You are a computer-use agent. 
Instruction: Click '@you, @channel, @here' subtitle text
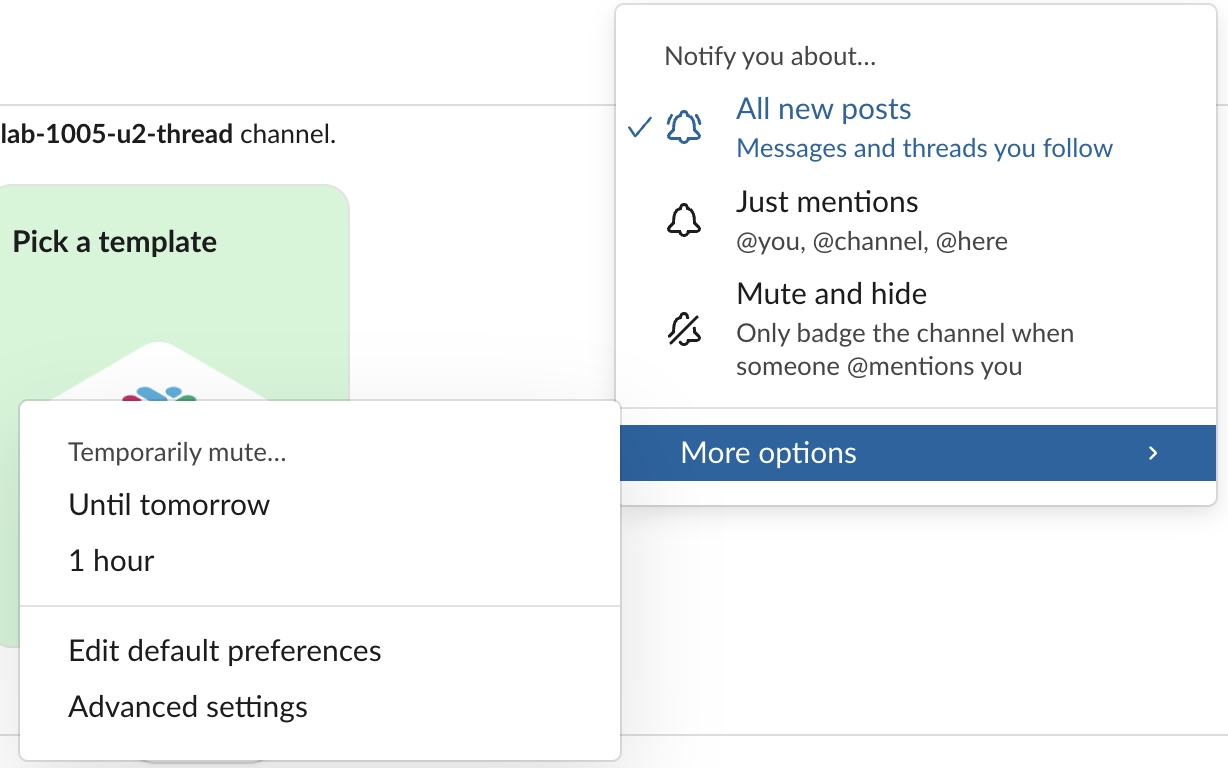872,241
